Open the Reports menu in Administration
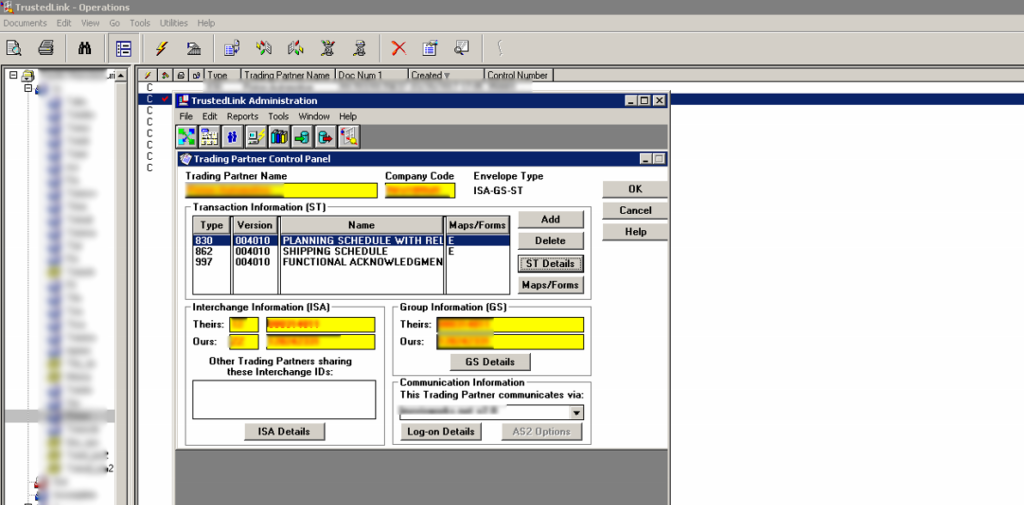 point(243,116)
